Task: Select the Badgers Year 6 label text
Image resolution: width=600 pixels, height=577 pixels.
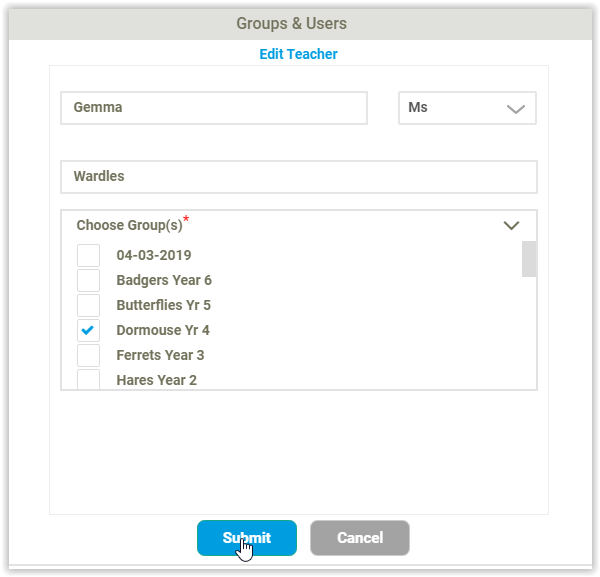Action: (x=164, y=280)
